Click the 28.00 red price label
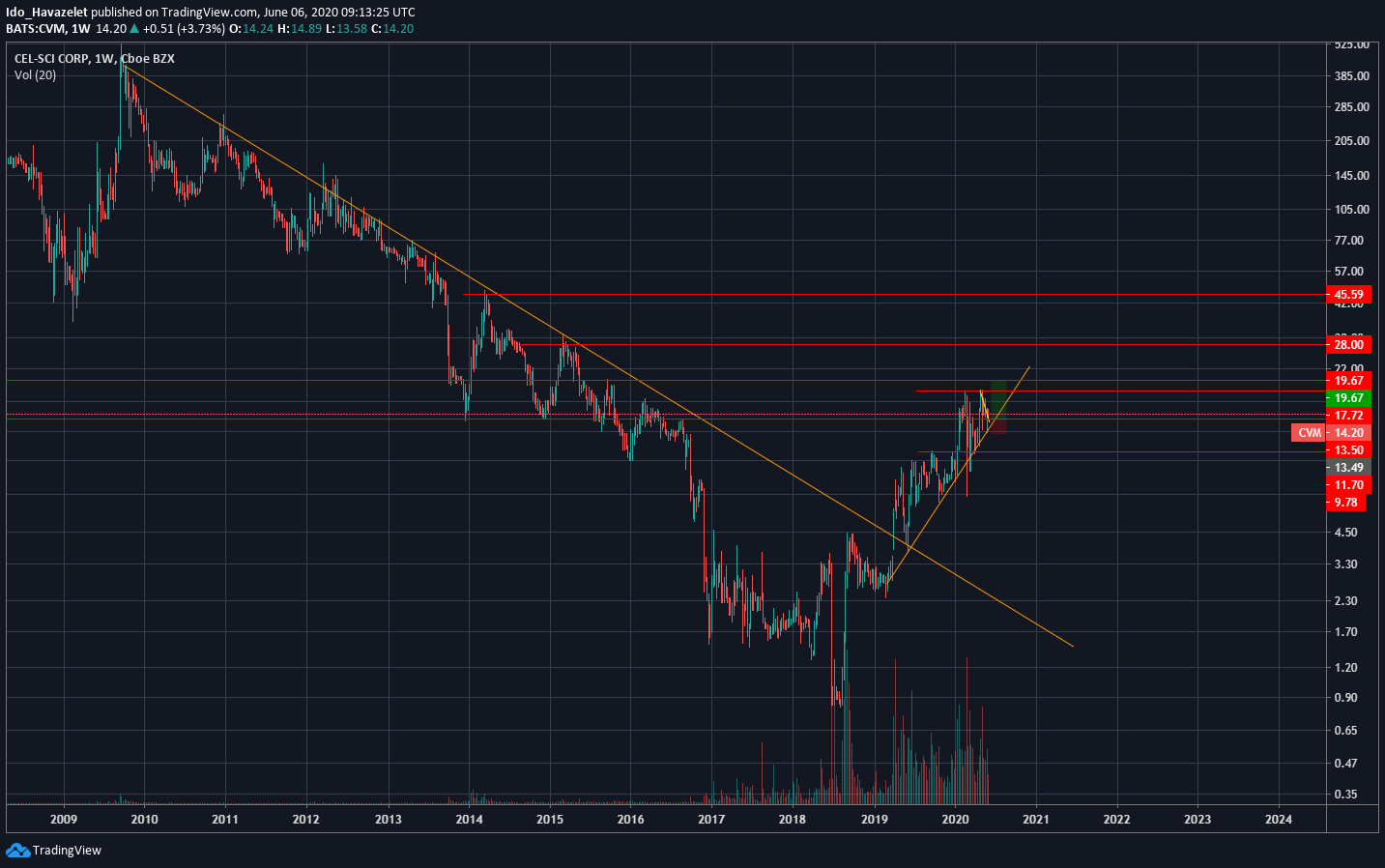 point(1349,345)
